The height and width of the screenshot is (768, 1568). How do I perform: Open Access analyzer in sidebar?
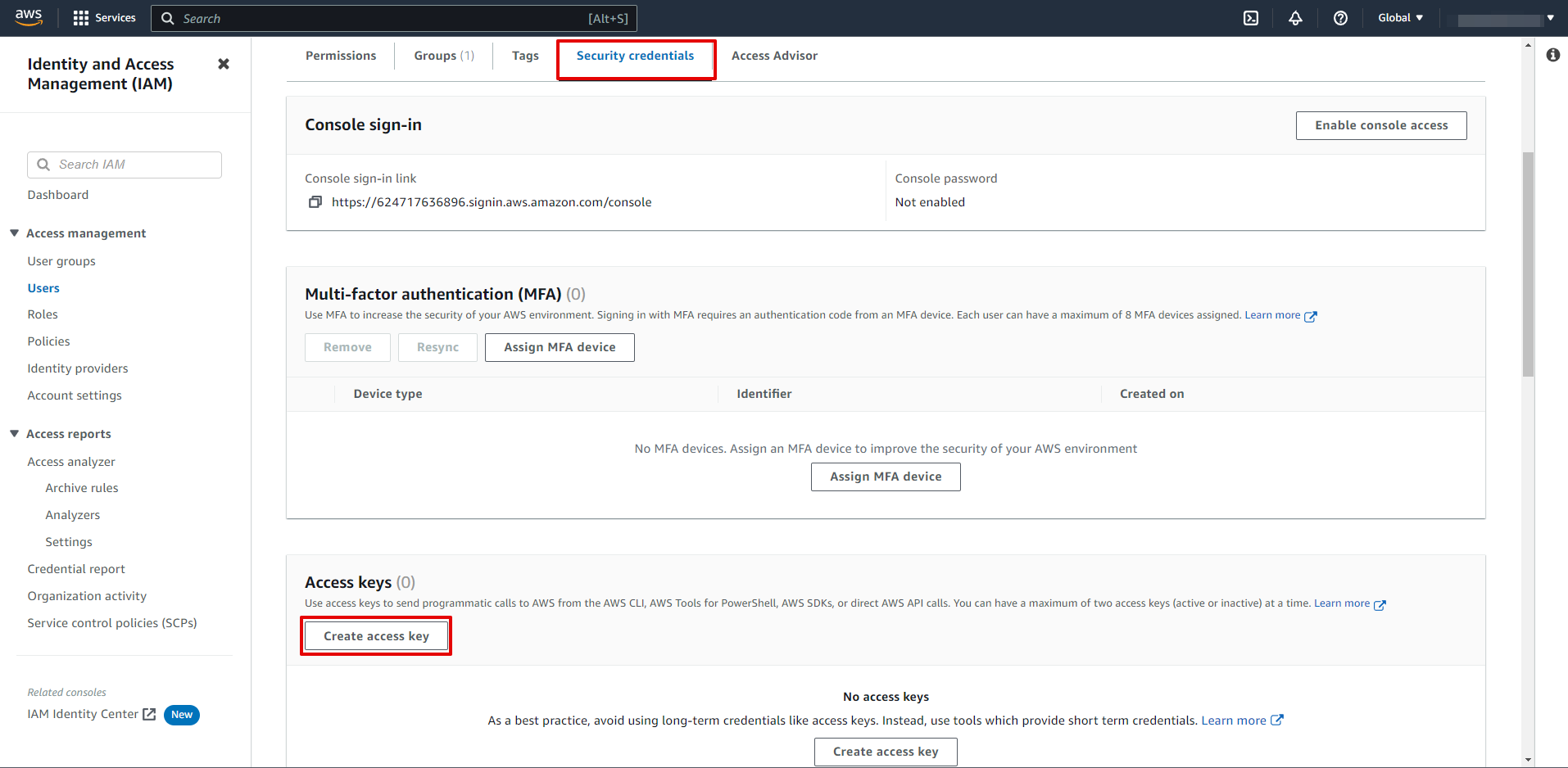point(71,462)
